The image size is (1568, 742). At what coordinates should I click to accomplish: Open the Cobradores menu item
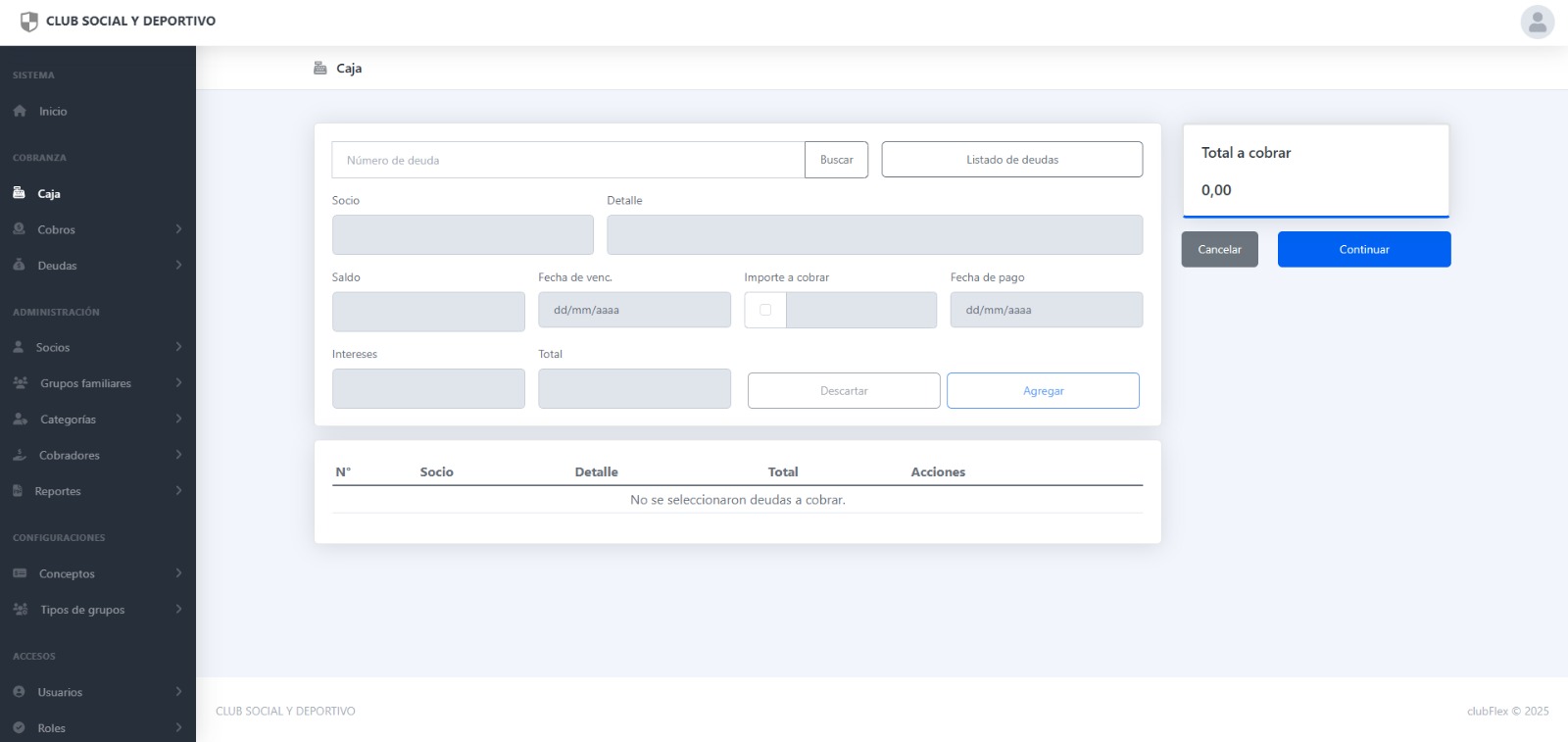[69, 455]
